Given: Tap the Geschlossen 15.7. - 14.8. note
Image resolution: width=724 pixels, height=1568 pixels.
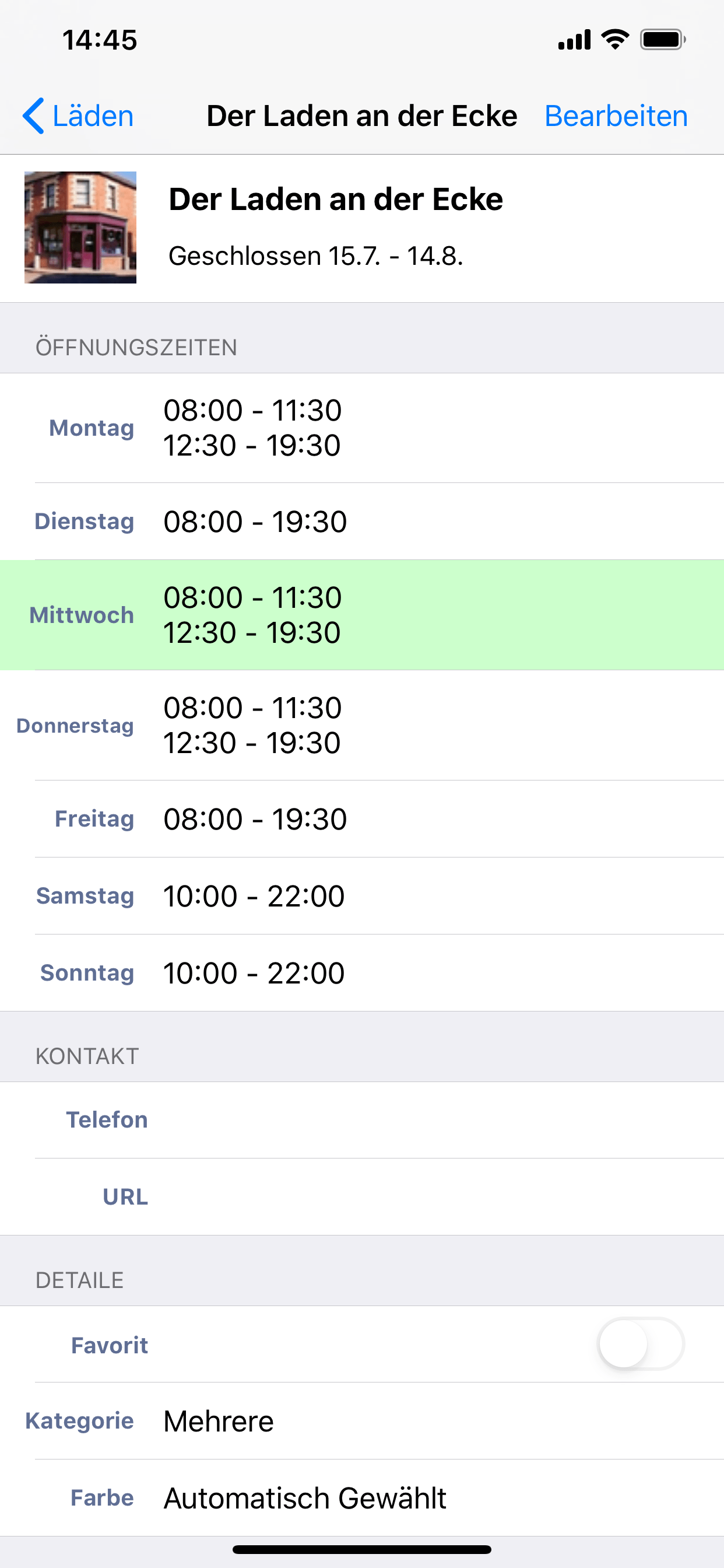Looking at the screenshot, I should coord(316,256).
